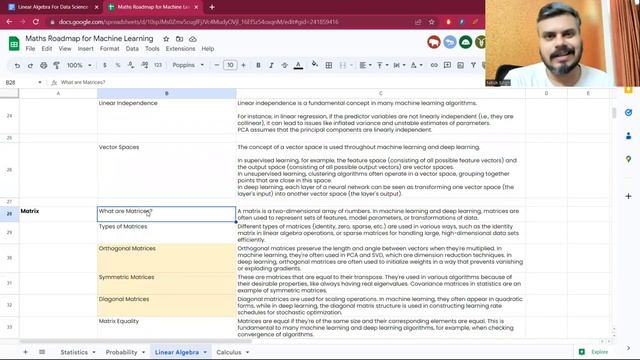The image size is (640, 360).
Task: Click the font size field showing 10
Action: click(x=230, y=65)
